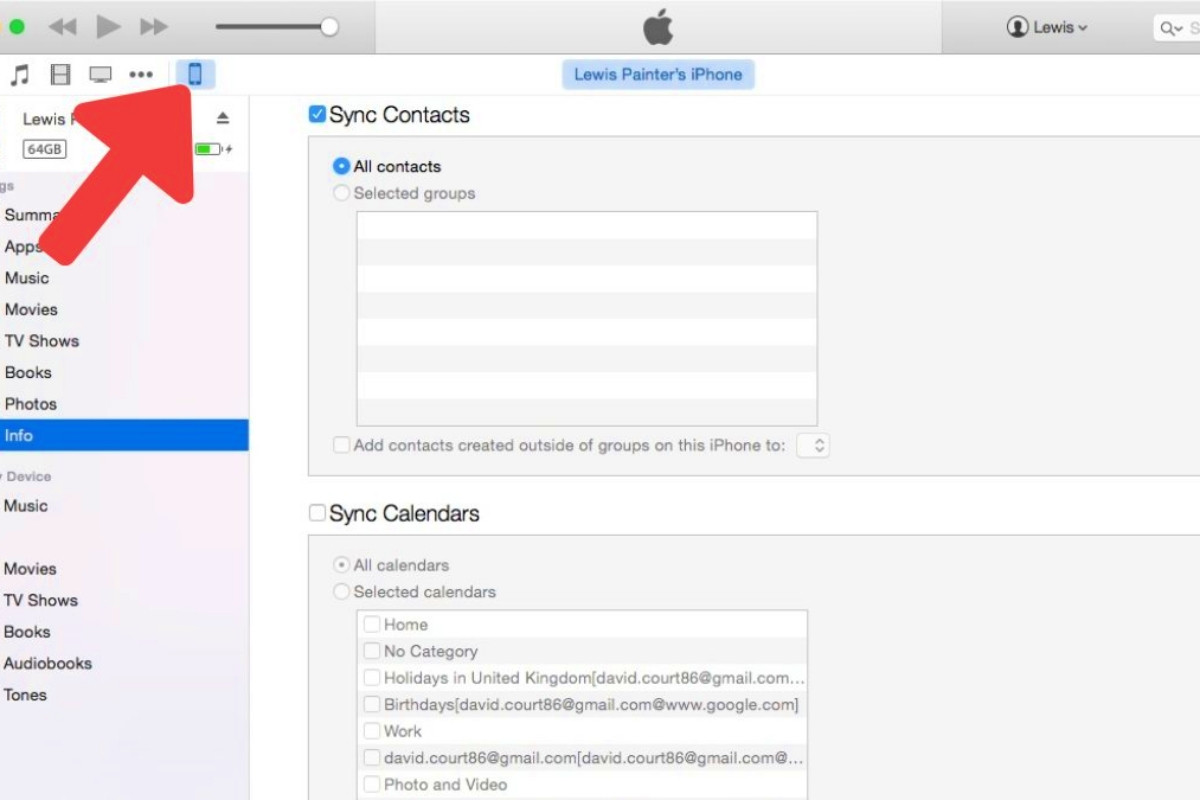Click the empty contacts groups list
This screenshot has width=1200, height=800.
click(x=587, y=319)
